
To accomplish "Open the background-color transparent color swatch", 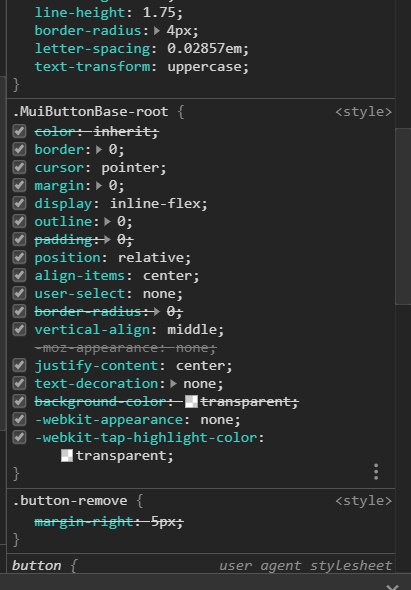I will click(x=191, y=402).
